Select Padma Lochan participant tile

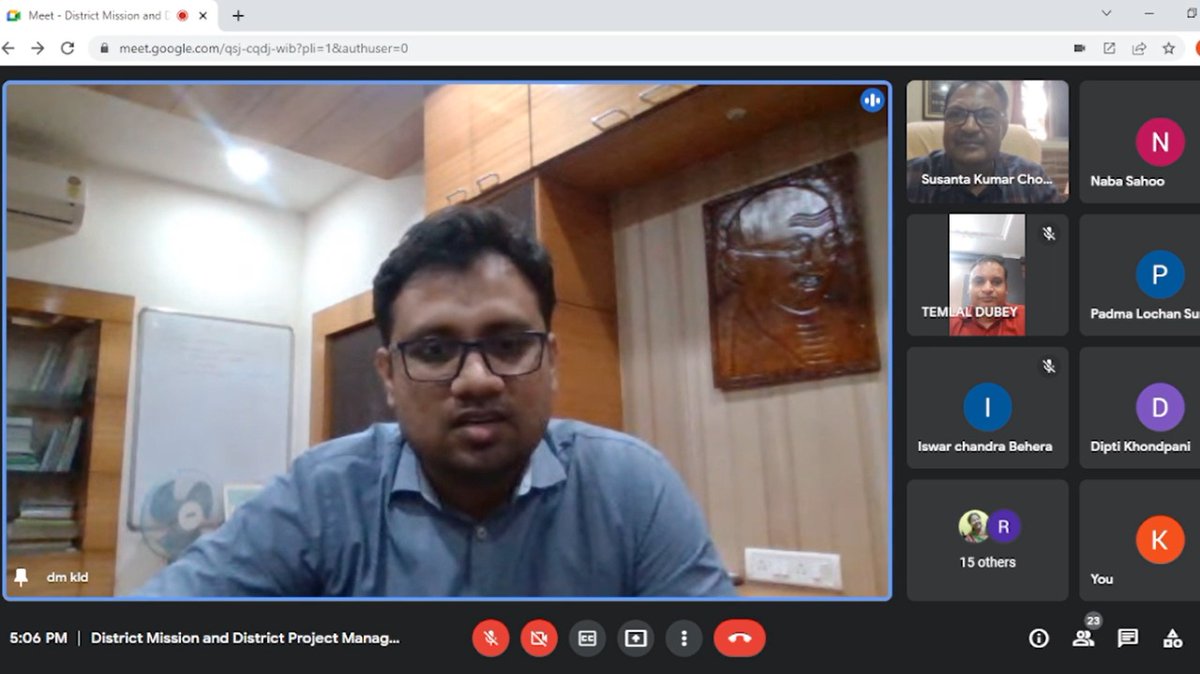pyautogui.click(x=1140, y=275)
